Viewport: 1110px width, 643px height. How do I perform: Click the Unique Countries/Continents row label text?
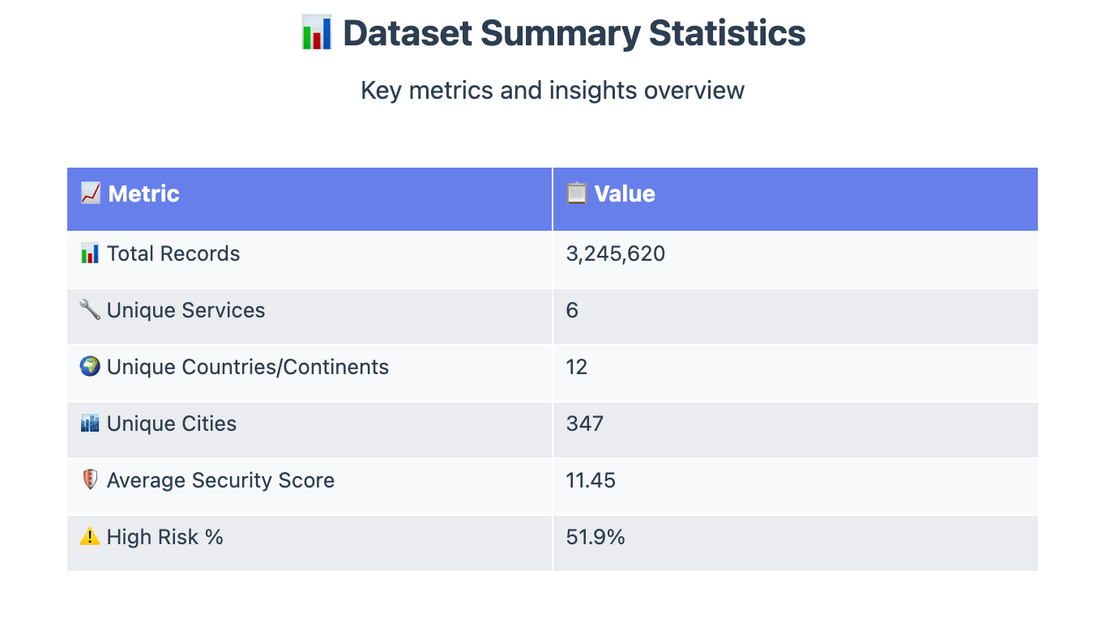pyautogui.click(x=247, y=367)
